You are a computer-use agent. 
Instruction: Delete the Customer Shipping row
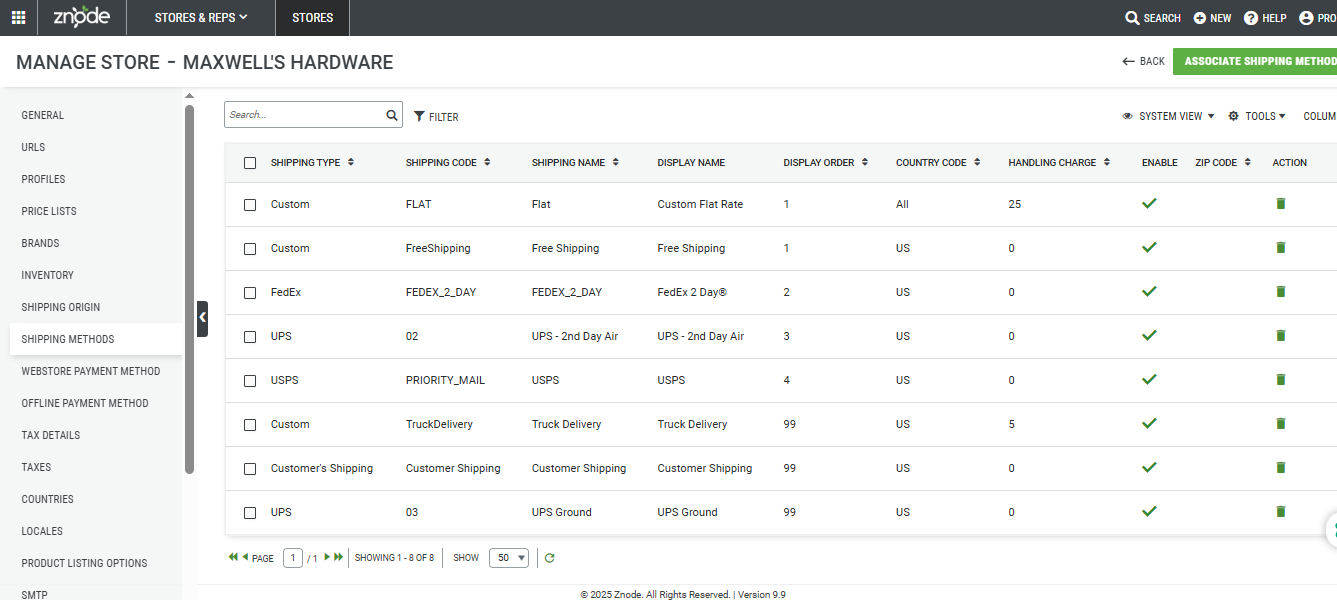(1281, 468)
